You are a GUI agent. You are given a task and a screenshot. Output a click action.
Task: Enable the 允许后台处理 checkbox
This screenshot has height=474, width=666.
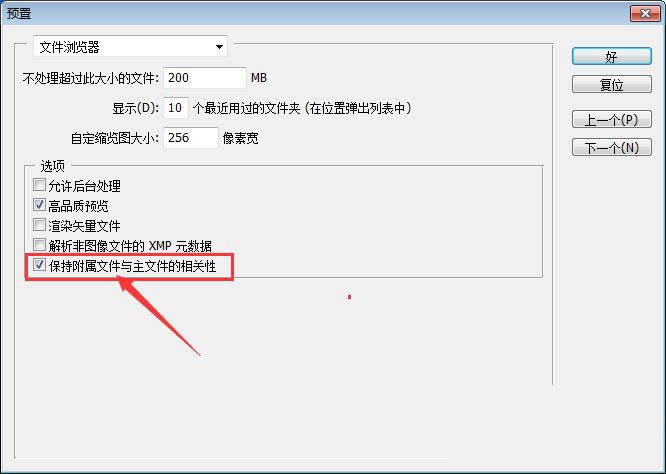(x=39, y=185)
